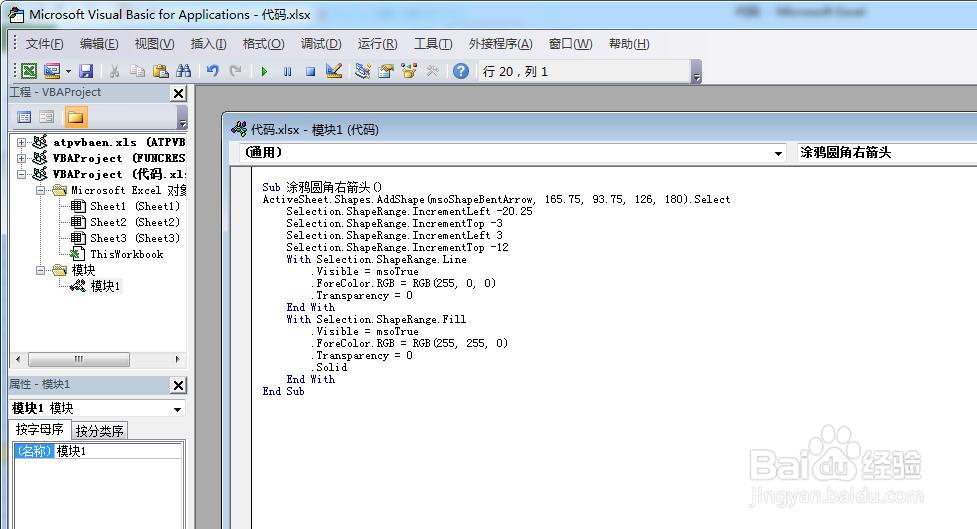This screenshot has width=977, height=529.
Task: Click View Object icon in project panel
Action: pyautogui.click(x=47, y=117)
